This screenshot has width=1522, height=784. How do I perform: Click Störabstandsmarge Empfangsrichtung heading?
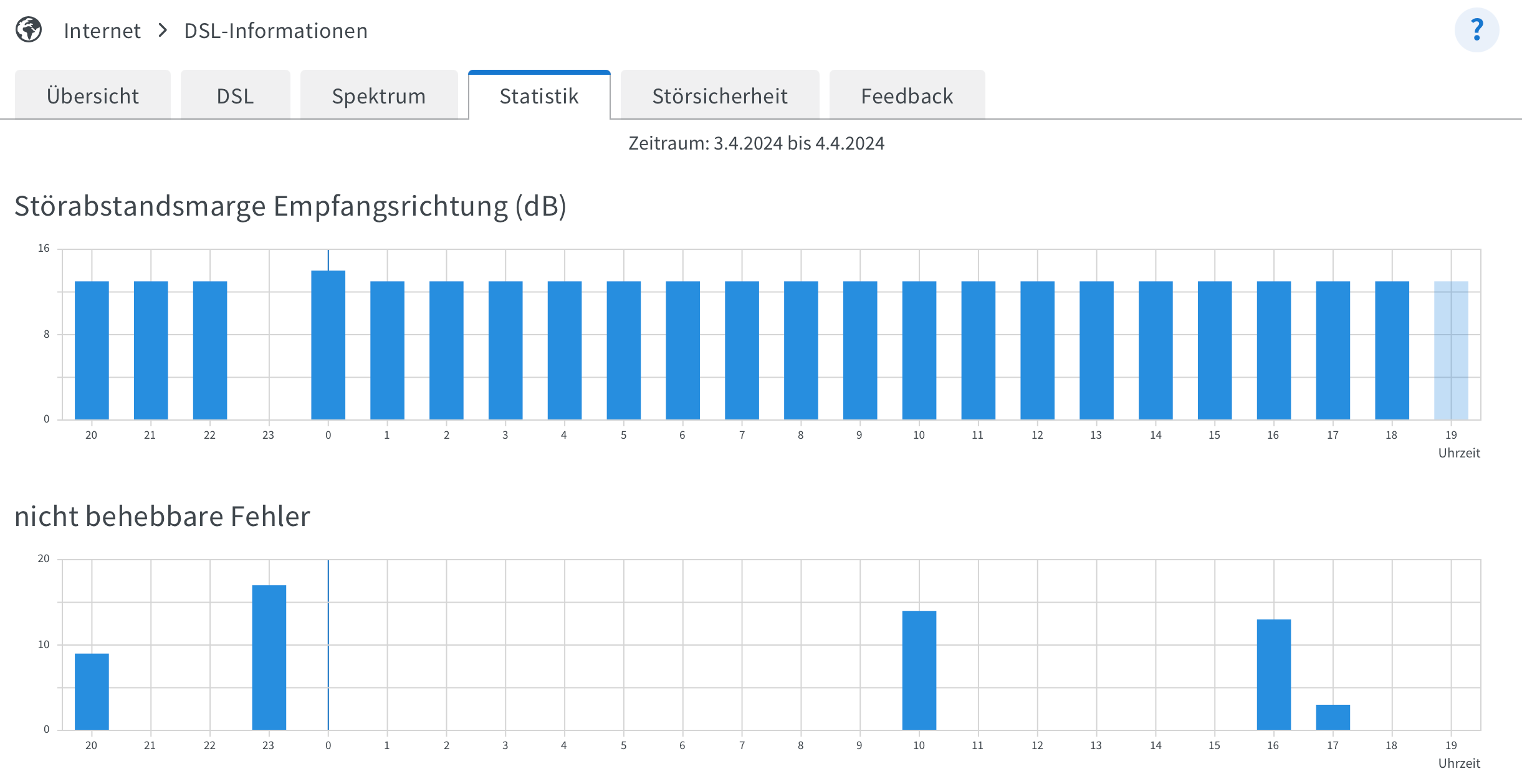pos(290,206)
